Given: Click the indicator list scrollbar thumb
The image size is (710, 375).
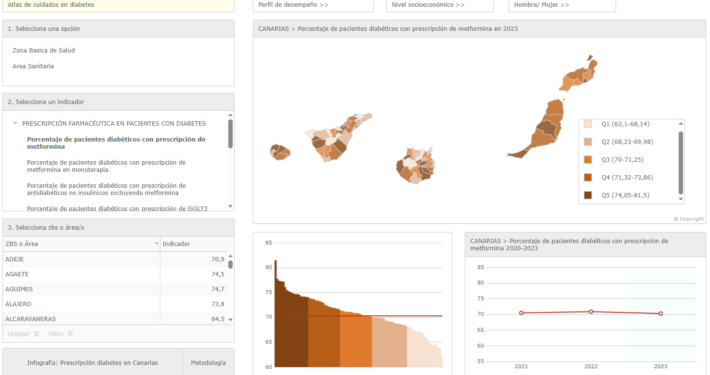Looking at the screenshot, I should tap(230, 134).
